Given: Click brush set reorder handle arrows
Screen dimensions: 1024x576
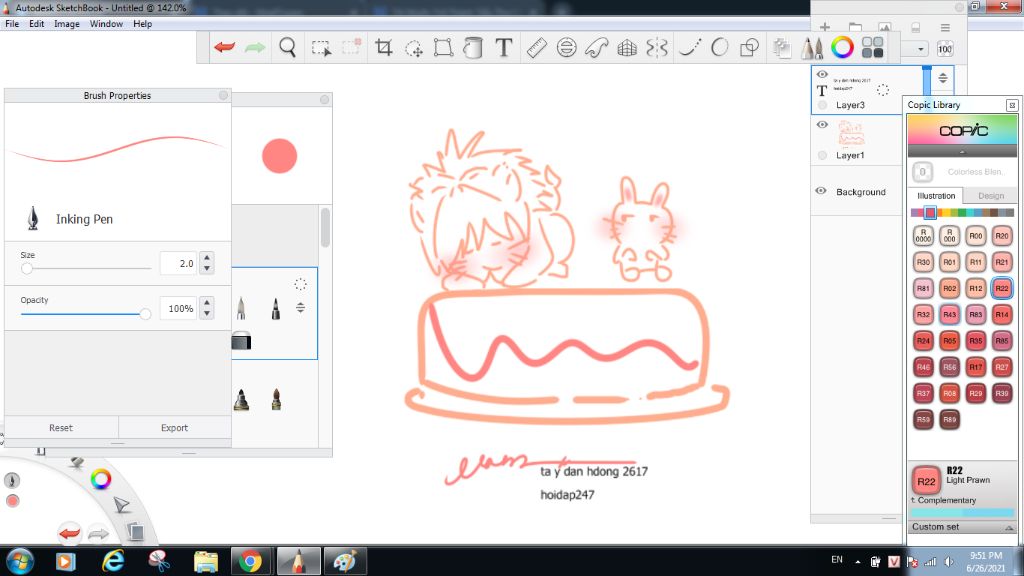Looking at the screenshot, I should point(300,307).
